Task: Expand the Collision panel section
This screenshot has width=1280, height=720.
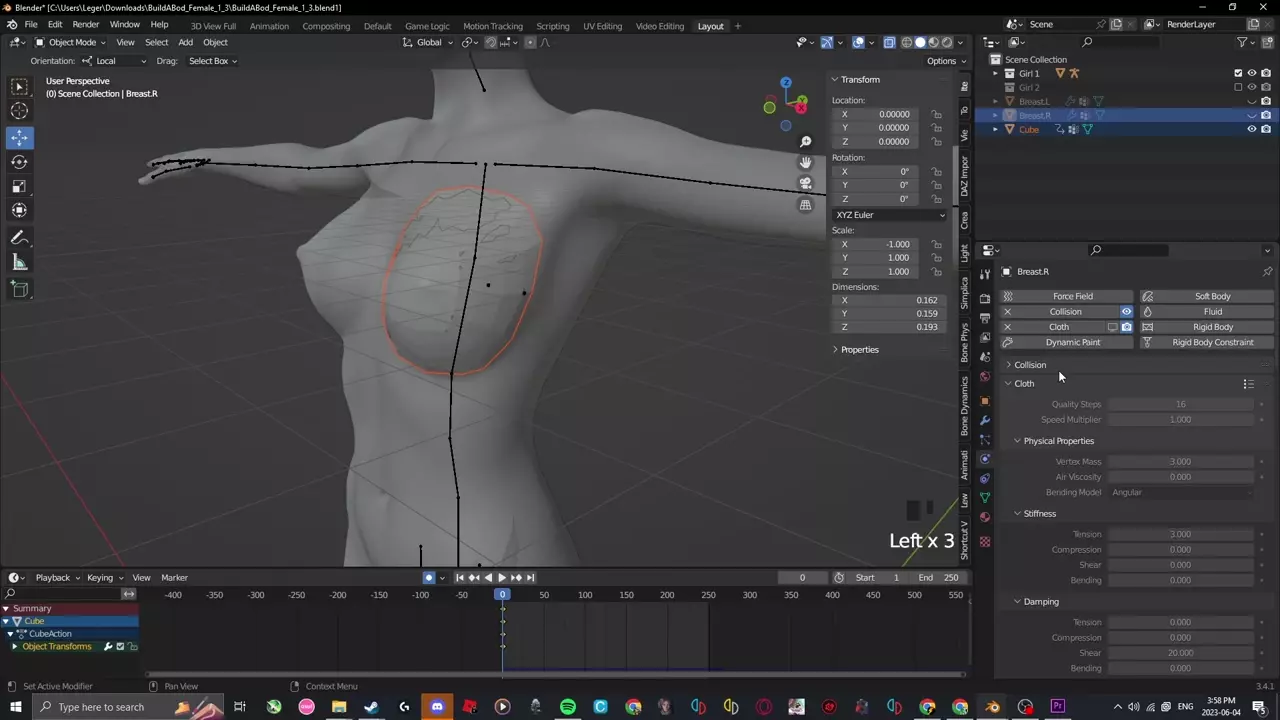Action: tap(1030, 365)
